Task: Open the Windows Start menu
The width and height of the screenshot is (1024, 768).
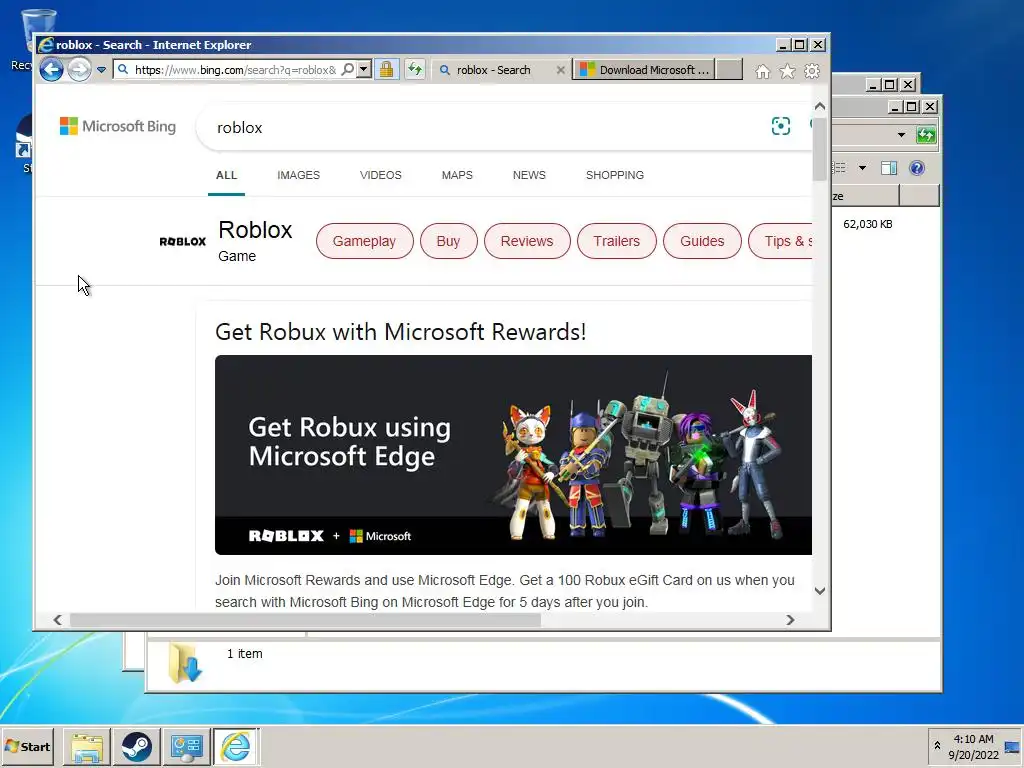Action: point(27,746)
